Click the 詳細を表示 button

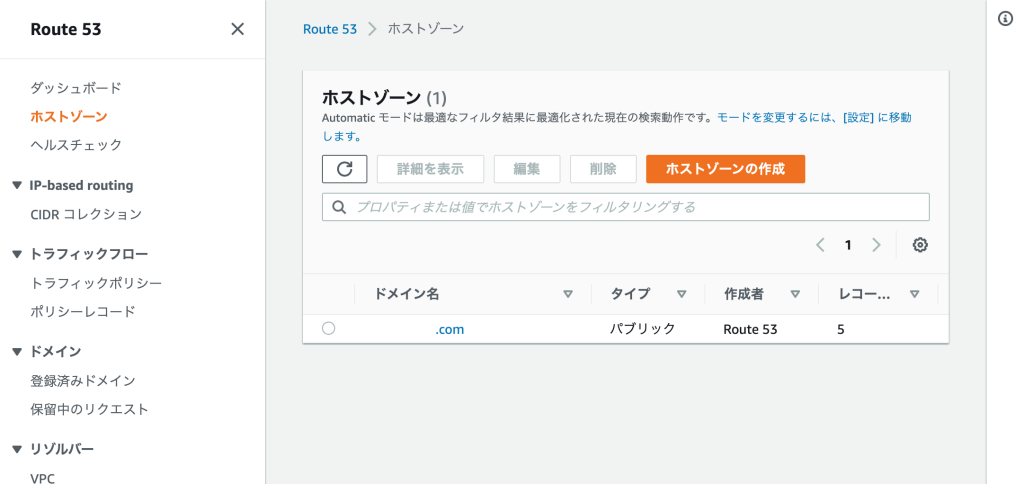click(x=430, y=169)
